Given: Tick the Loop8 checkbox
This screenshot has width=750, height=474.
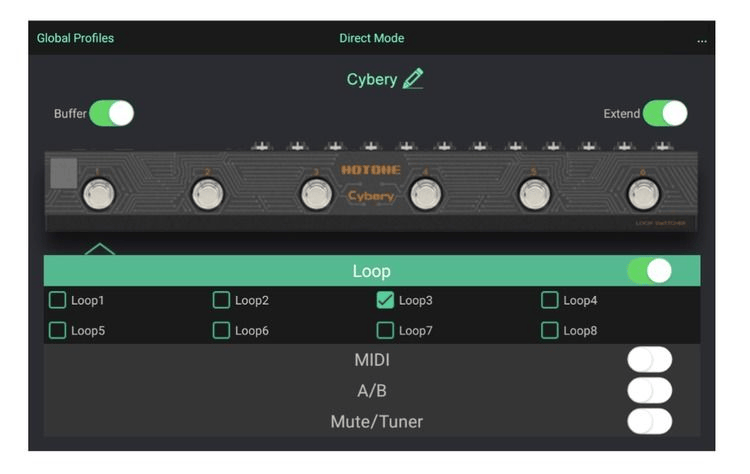Looking at the screenshot, I should point(550,330).
